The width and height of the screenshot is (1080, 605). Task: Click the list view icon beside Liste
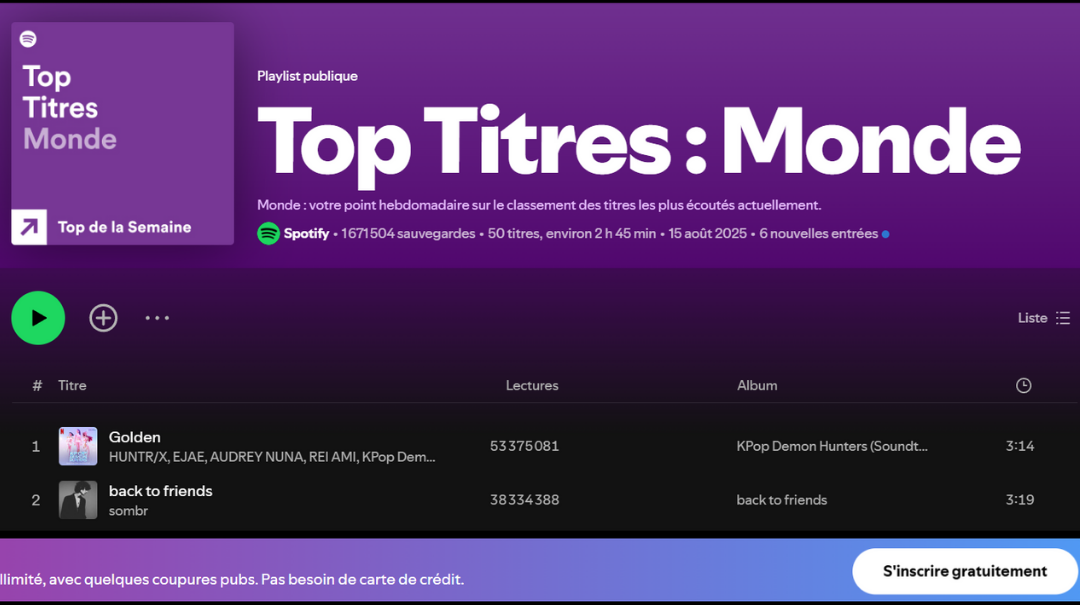1063,318
